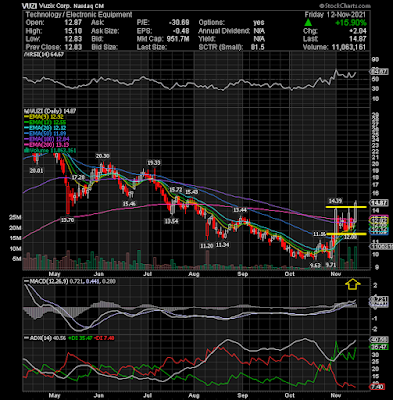393x400 pixels.
Task: Click the 9.63 low price label
Action: click(315, 265)
